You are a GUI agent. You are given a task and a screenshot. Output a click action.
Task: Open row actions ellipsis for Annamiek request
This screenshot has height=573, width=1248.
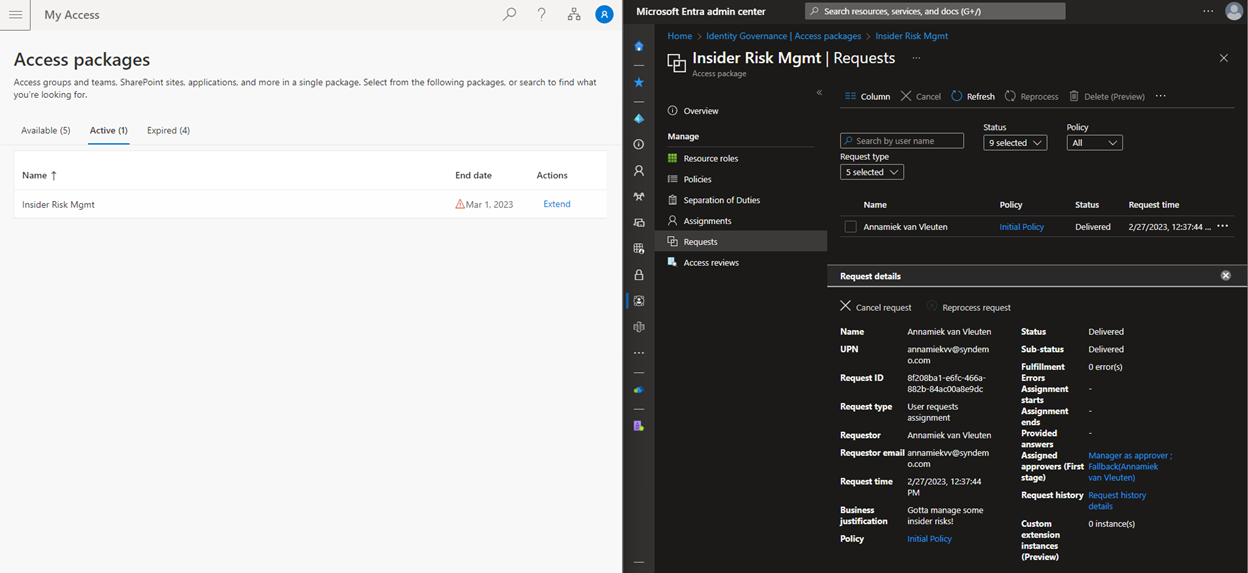[1222, 226]
